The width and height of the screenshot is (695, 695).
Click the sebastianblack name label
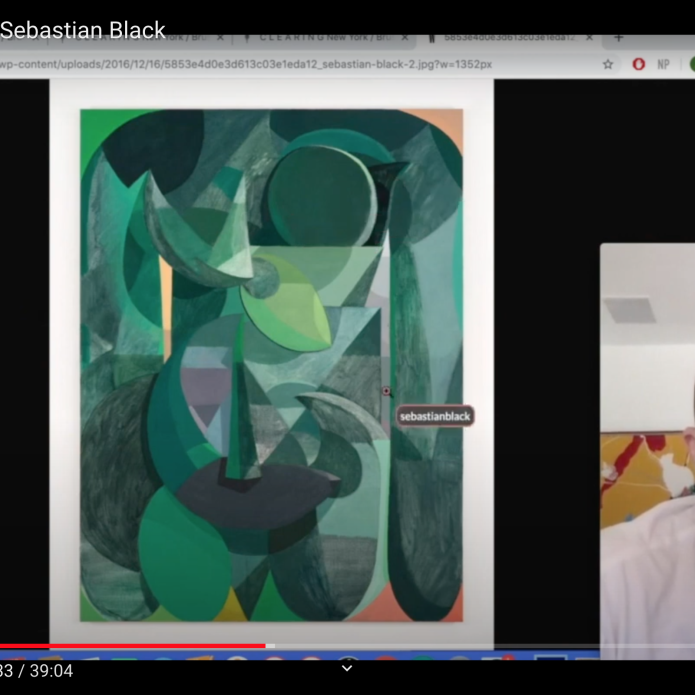coord(435,416)
